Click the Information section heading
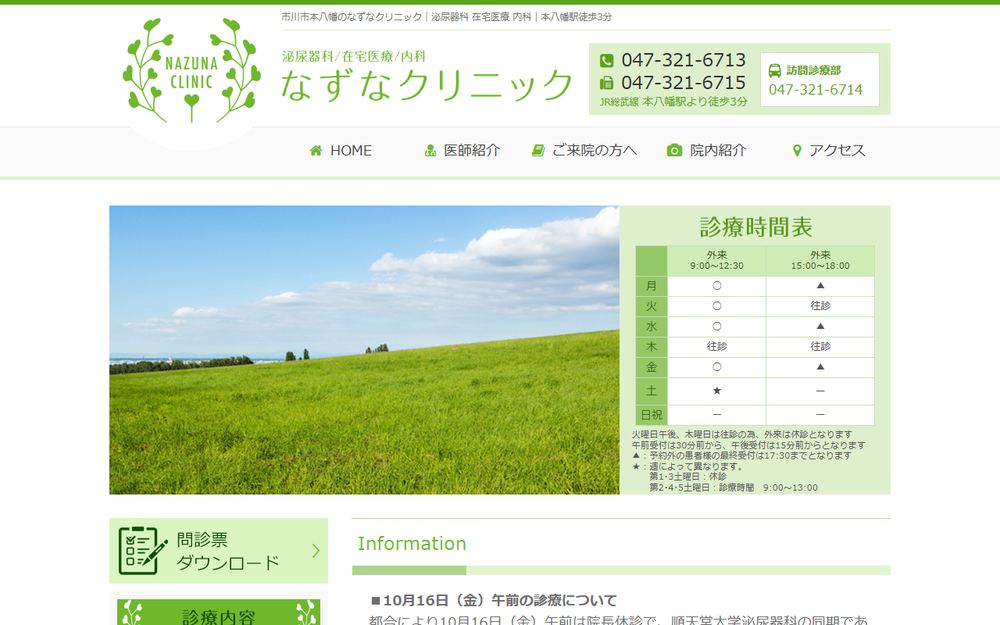Screen dimensions: 1000x625 click(412, 543)
